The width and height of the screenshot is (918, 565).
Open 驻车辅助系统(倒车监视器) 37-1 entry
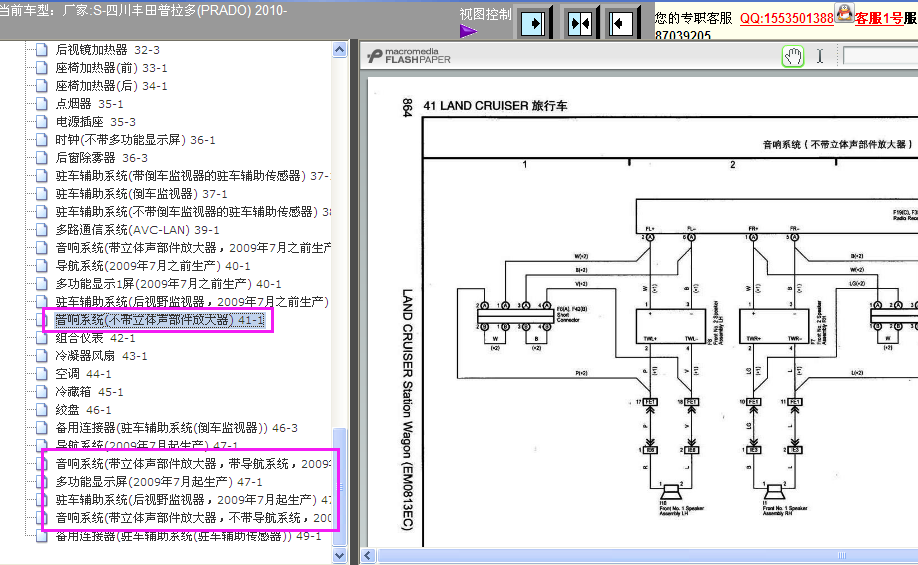pyautogui.click(x=141, y=194)
